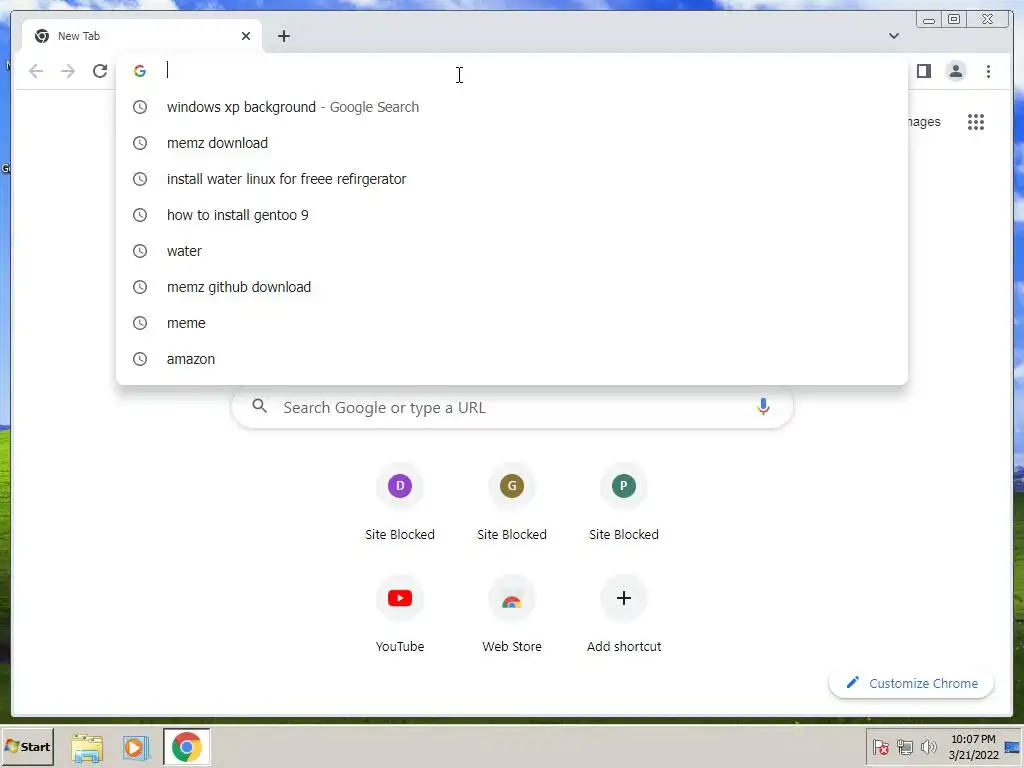Image resolution: width=1024 pixels, height=768 pixels.
Task: Open the volume speaker tray icon
Action: pos(928,746)
